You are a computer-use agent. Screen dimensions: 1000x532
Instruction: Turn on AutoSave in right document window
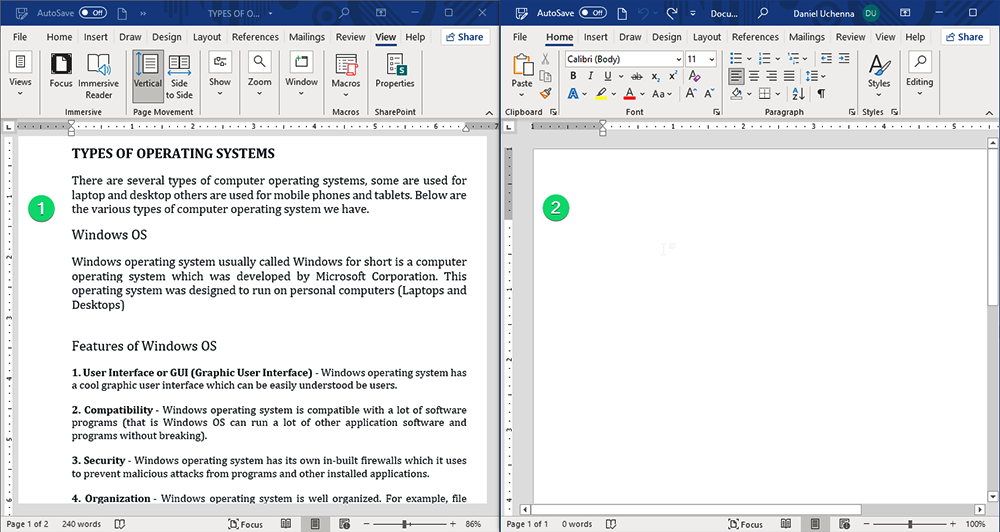592,13
